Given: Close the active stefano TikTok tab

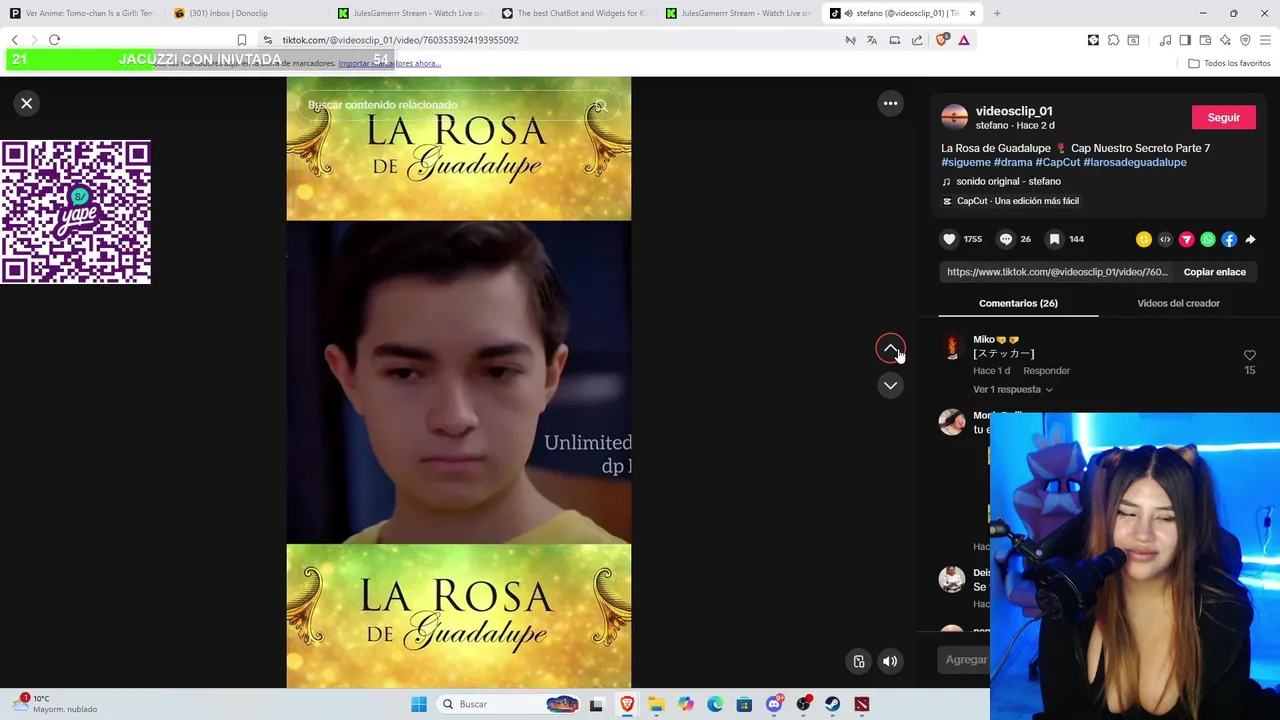Looking at the screenshot, I should [x=972, y=13].
